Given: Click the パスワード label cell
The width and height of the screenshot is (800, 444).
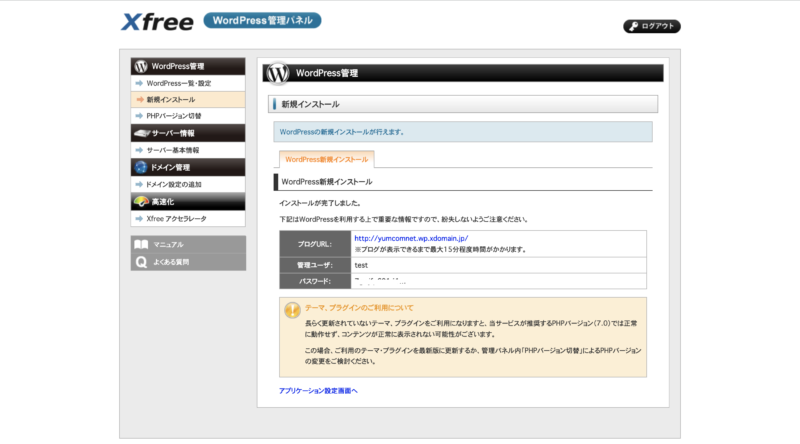Looking at the screenshot, I should click(315, 281).
